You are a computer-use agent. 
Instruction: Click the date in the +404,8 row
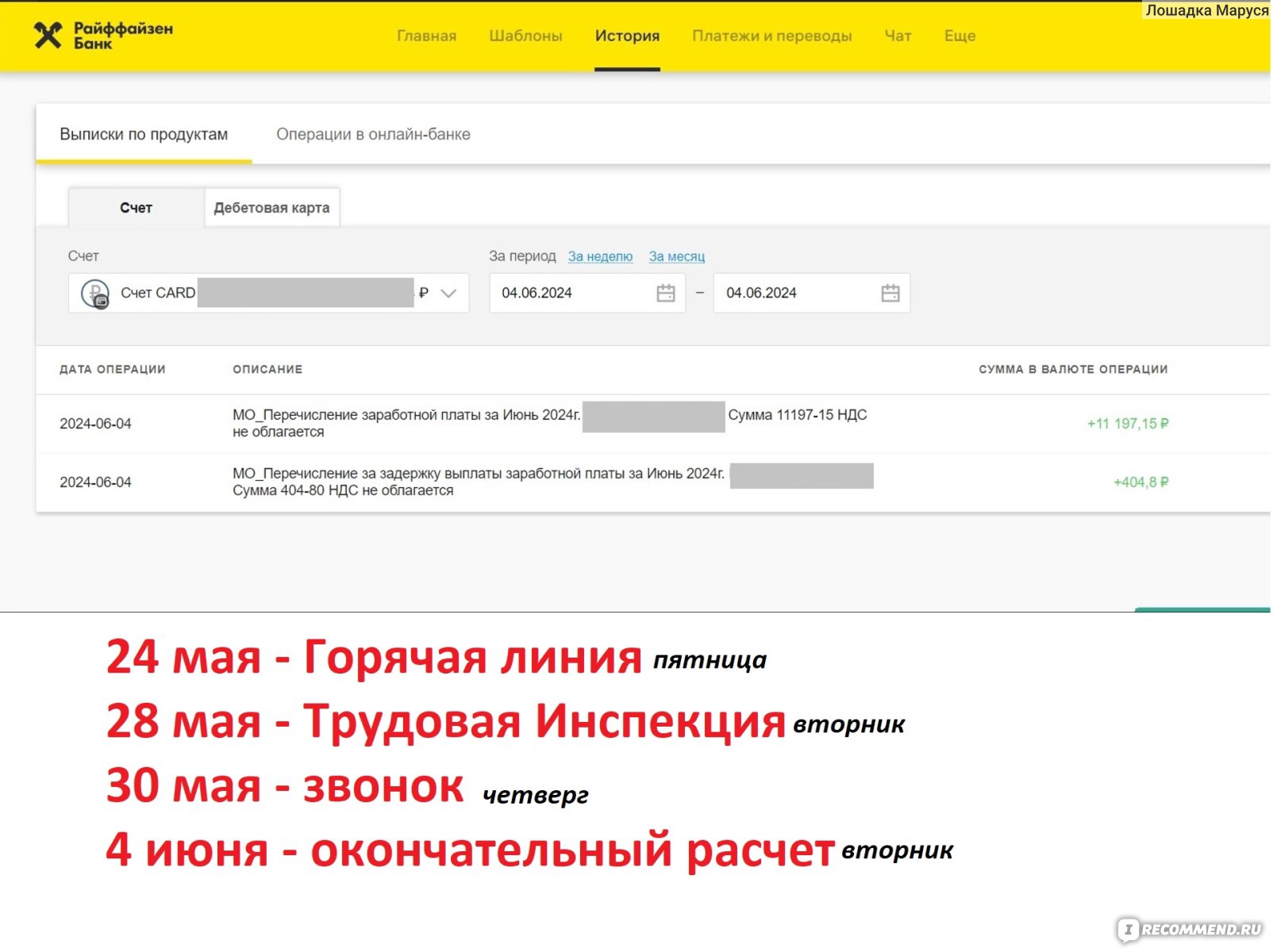(x=95, y=482)
